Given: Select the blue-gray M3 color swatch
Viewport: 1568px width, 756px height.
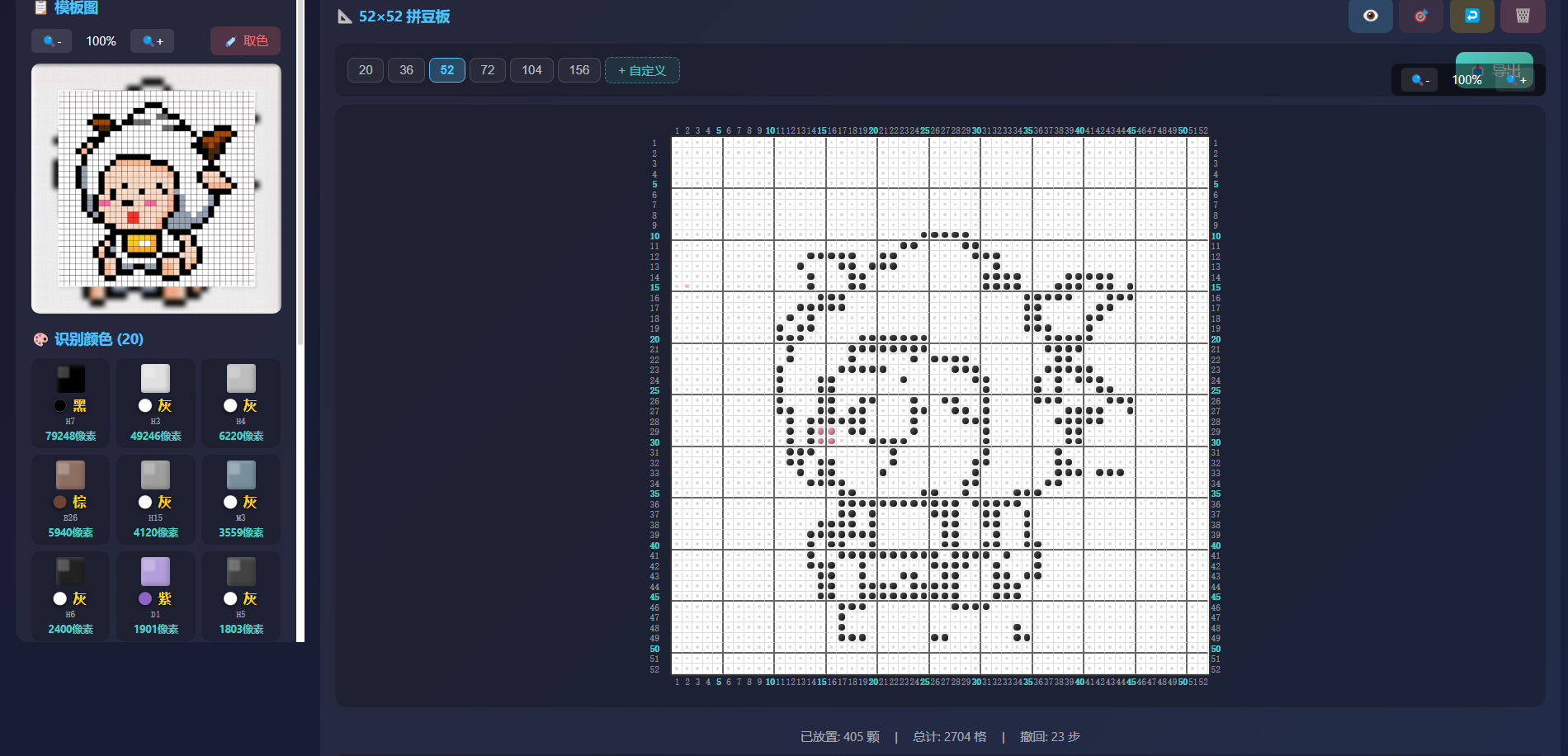Looking at the screenshot, I should [241, 498].
